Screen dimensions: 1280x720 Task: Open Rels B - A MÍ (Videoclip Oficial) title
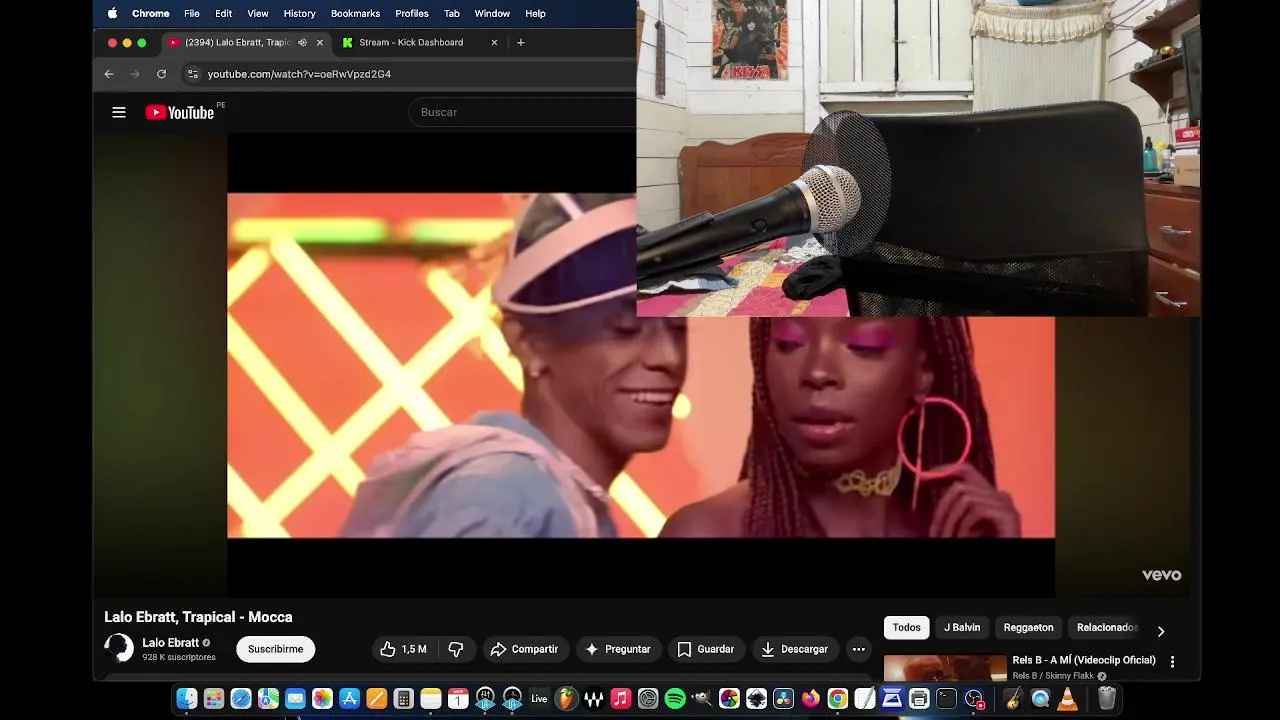(1083, 660)
